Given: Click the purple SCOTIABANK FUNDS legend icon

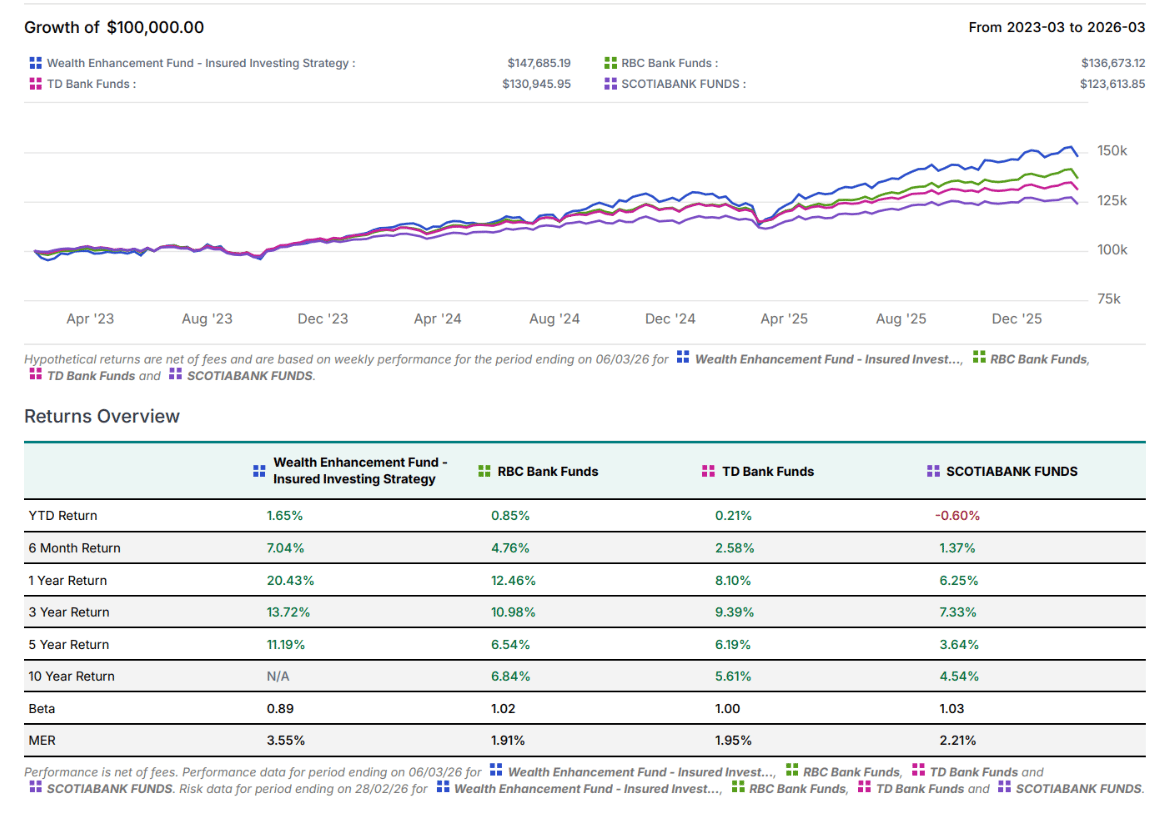Looking at the screenshot, I should 610,84.
